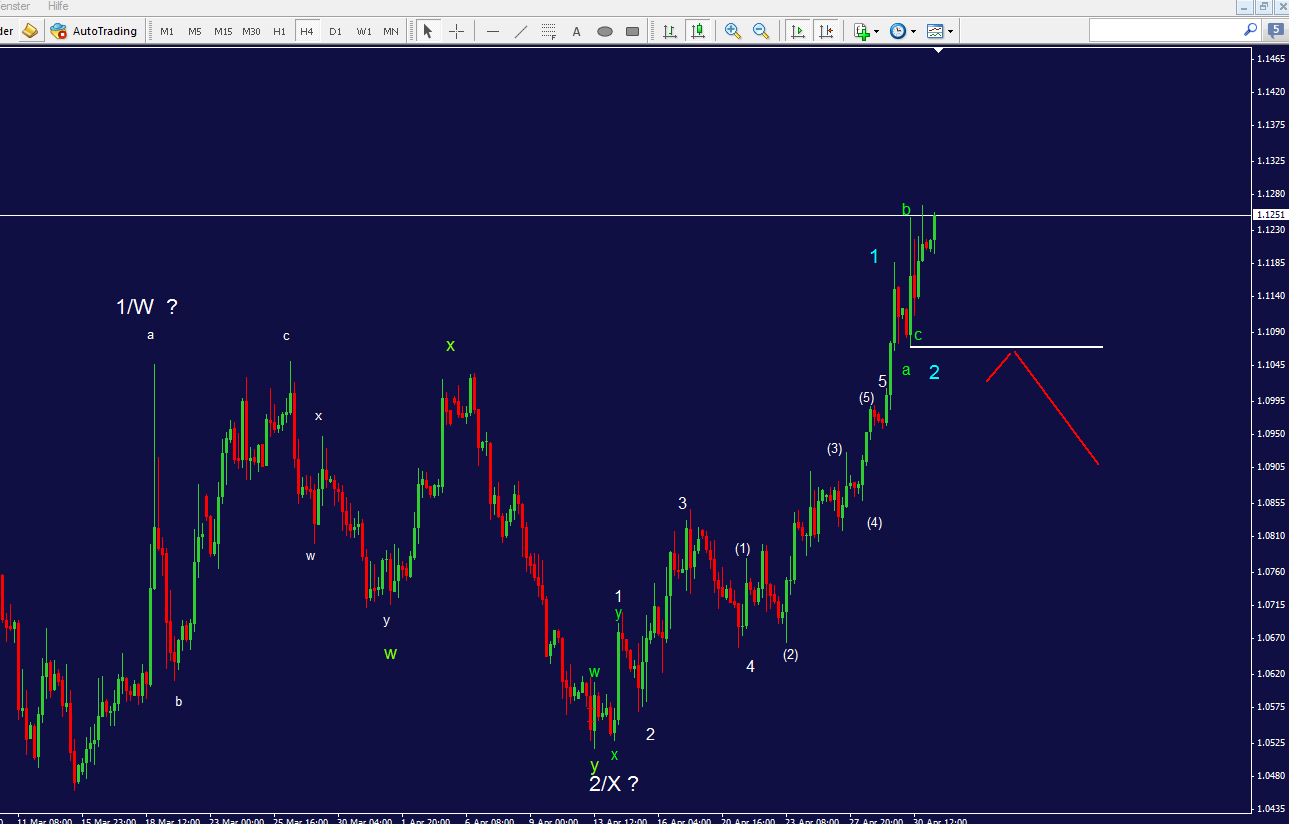Pick the Ellipse drawing tool
1289x824 pixels.
pos(604,31)
